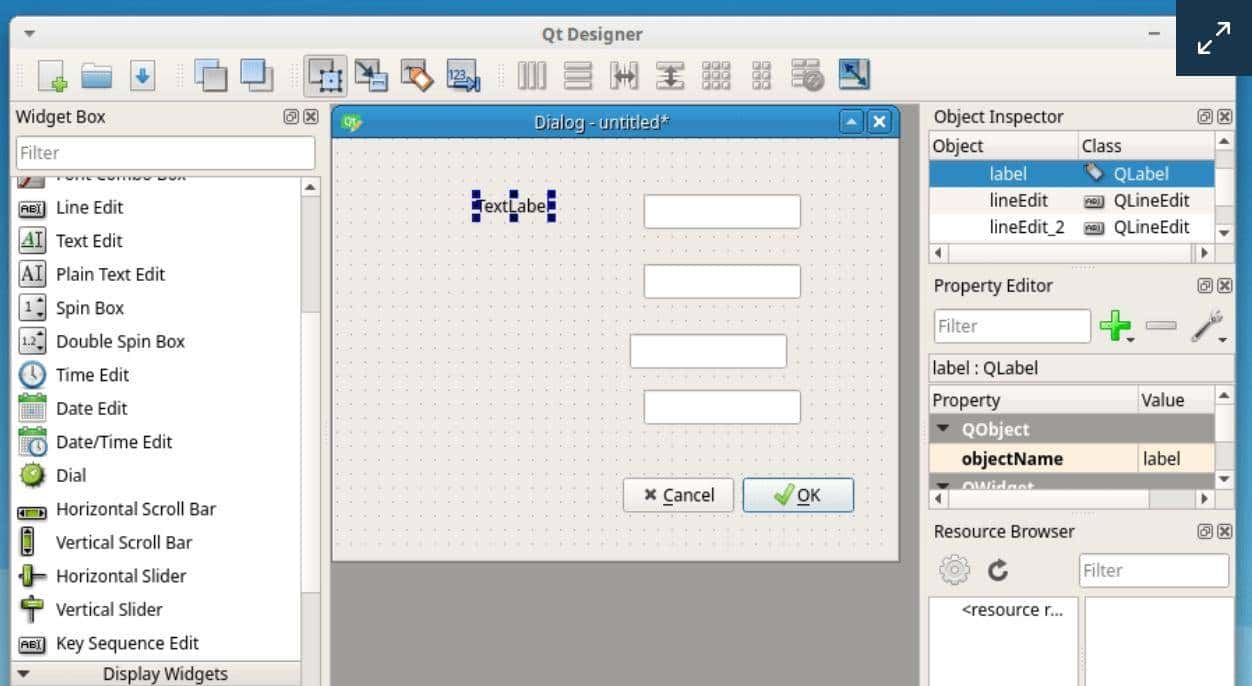Add dynamic property with green plus icon
Image resolution: width=1252 pixels, height=686 pixels.
1116,326
